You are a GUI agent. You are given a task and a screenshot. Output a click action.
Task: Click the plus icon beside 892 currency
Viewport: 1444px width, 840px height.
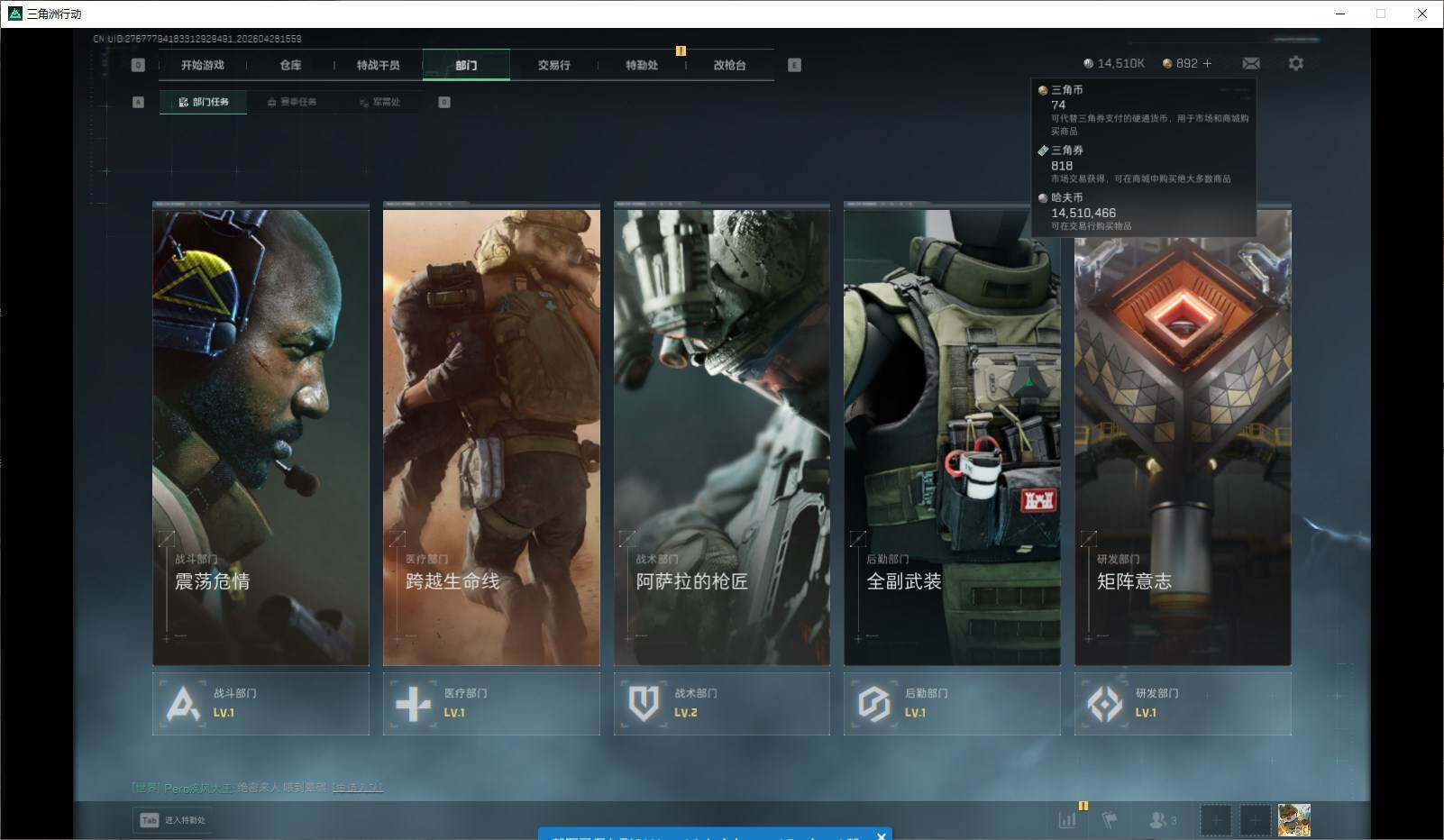(x=1208, y=63)
